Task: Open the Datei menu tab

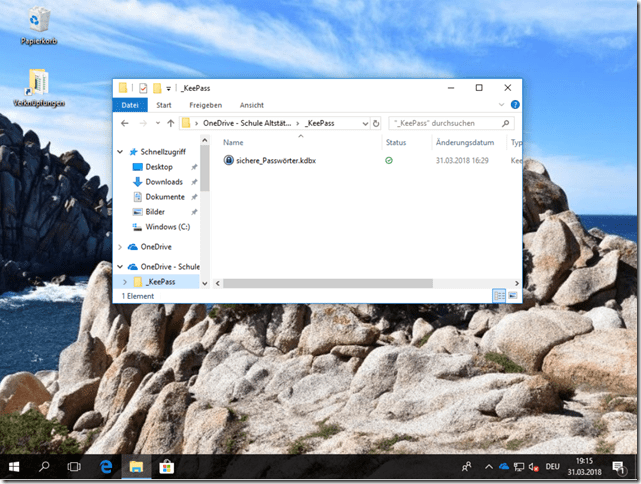Action: (x=130, y=105)
